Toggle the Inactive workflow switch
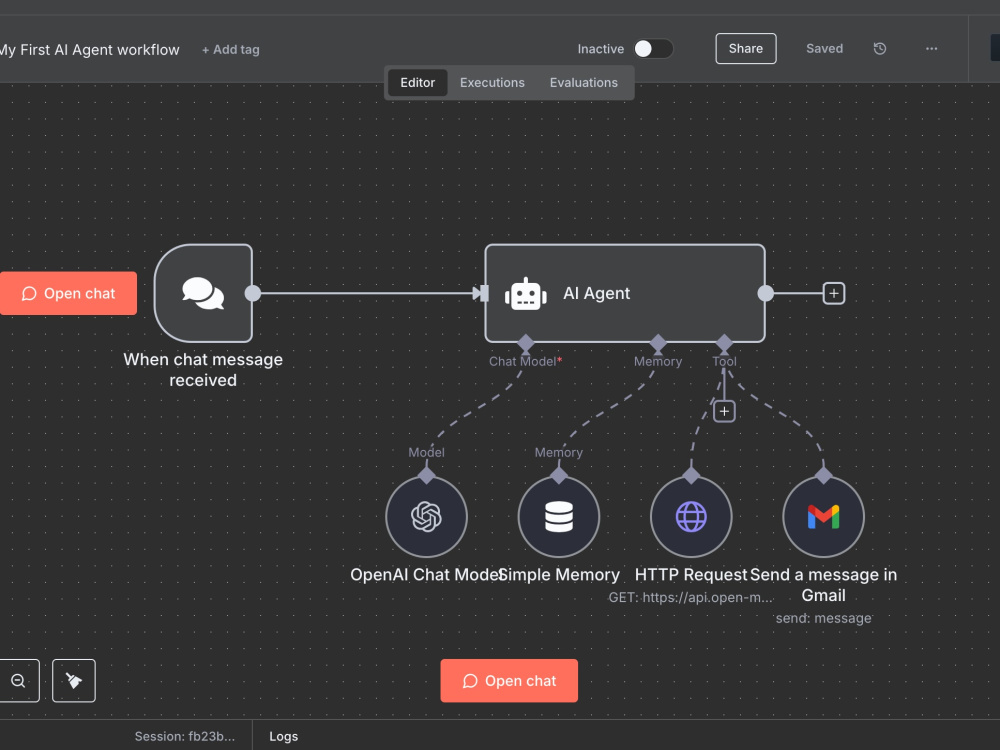1000x750 pixels. [654, 48]
